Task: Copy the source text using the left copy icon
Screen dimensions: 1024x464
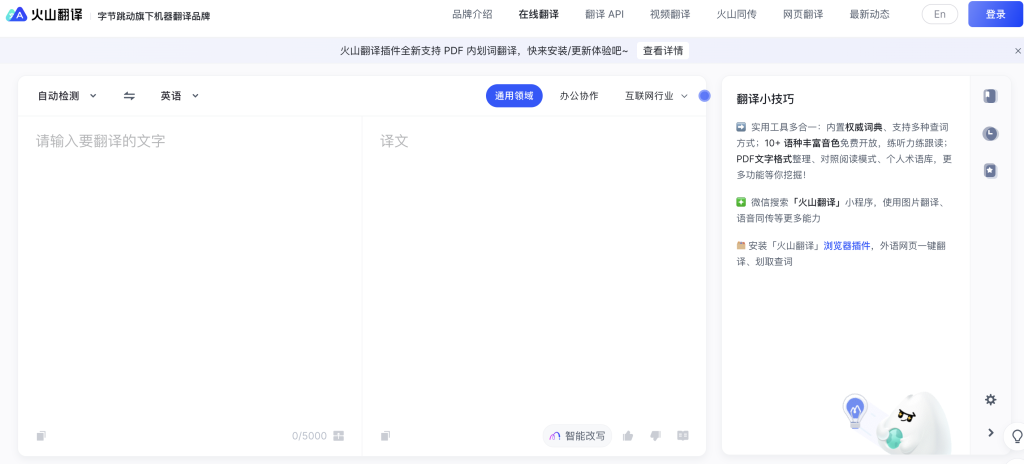Action: [x=41, y=436]
